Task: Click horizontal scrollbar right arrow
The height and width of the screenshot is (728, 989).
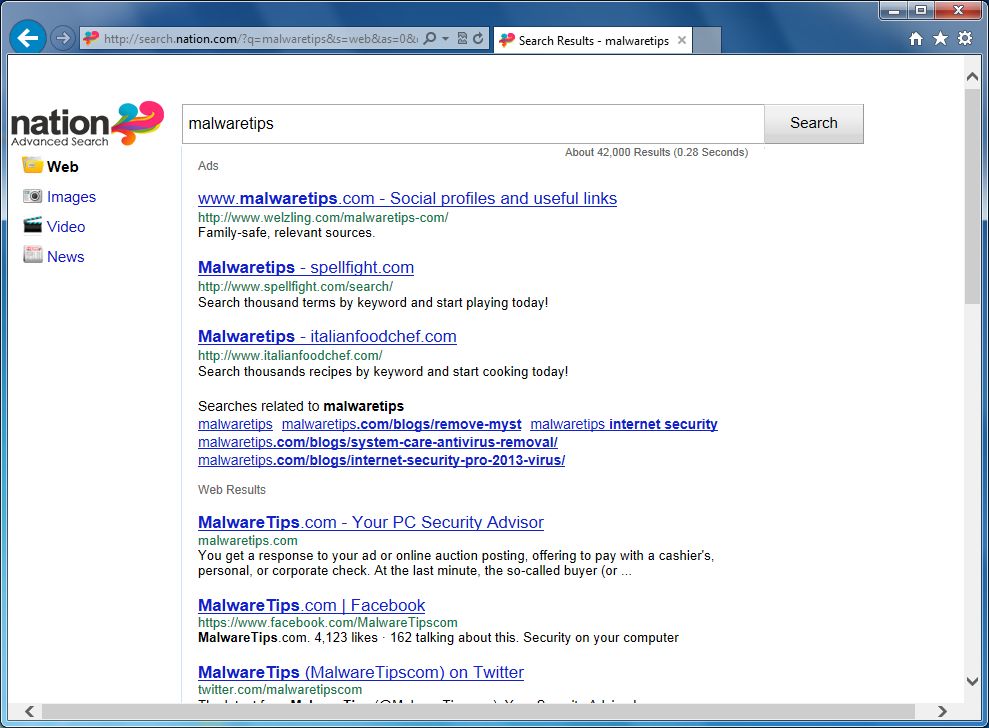Action: [x=942, y=711]
